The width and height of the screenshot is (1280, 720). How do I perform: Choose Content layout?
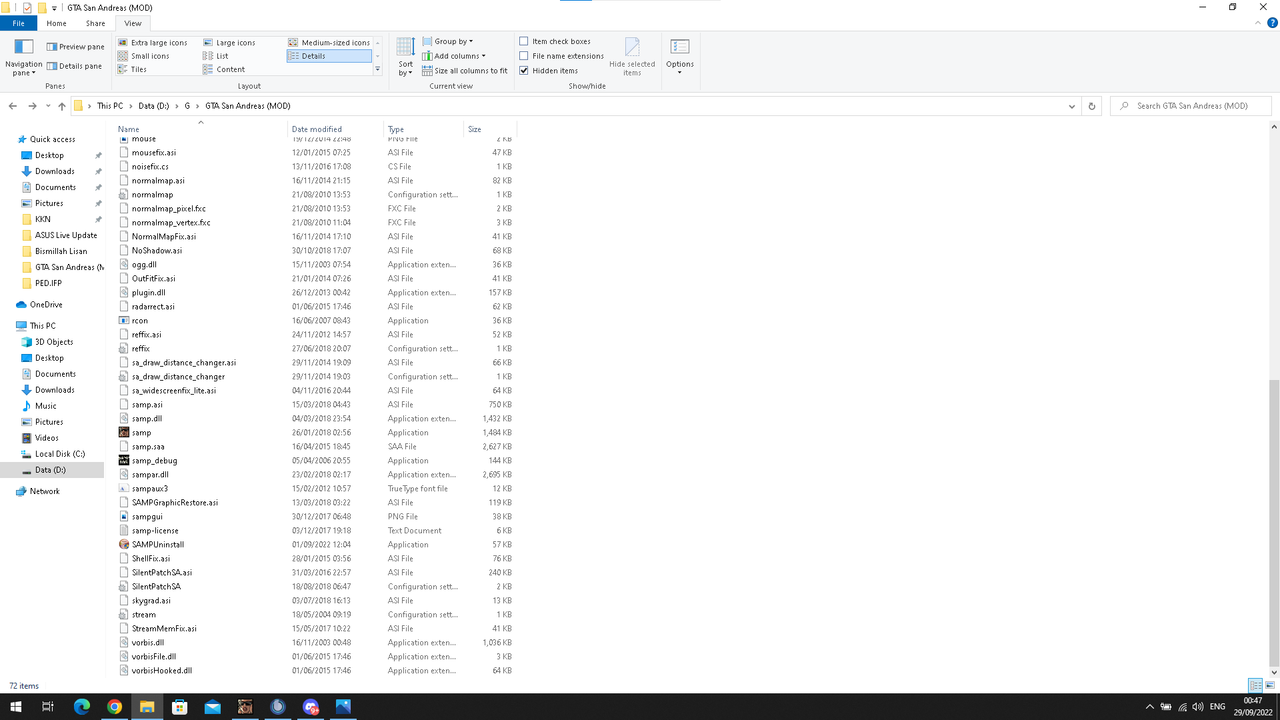pyautogui.click(x=224, y=69)
